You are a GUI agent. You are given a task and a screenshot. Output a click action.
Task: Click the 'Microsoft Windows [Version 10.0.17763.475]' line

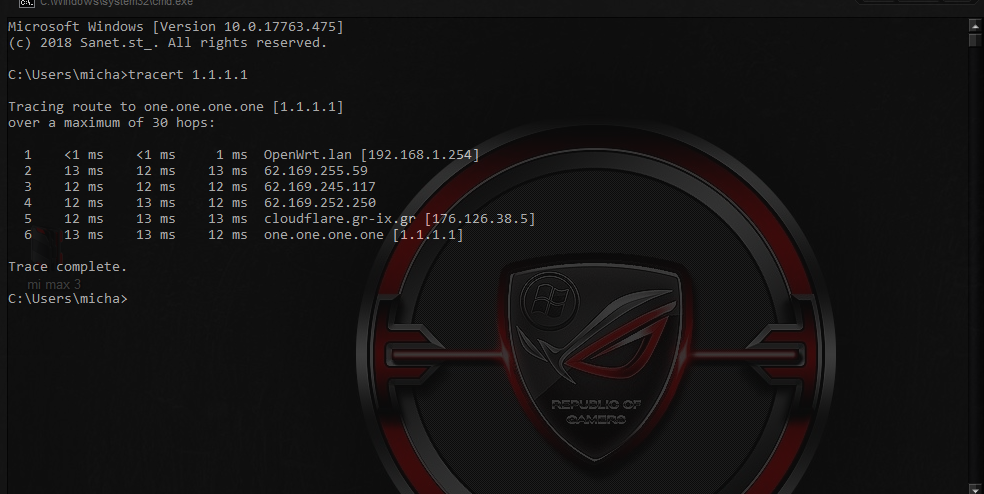click(x=176, y=27)
